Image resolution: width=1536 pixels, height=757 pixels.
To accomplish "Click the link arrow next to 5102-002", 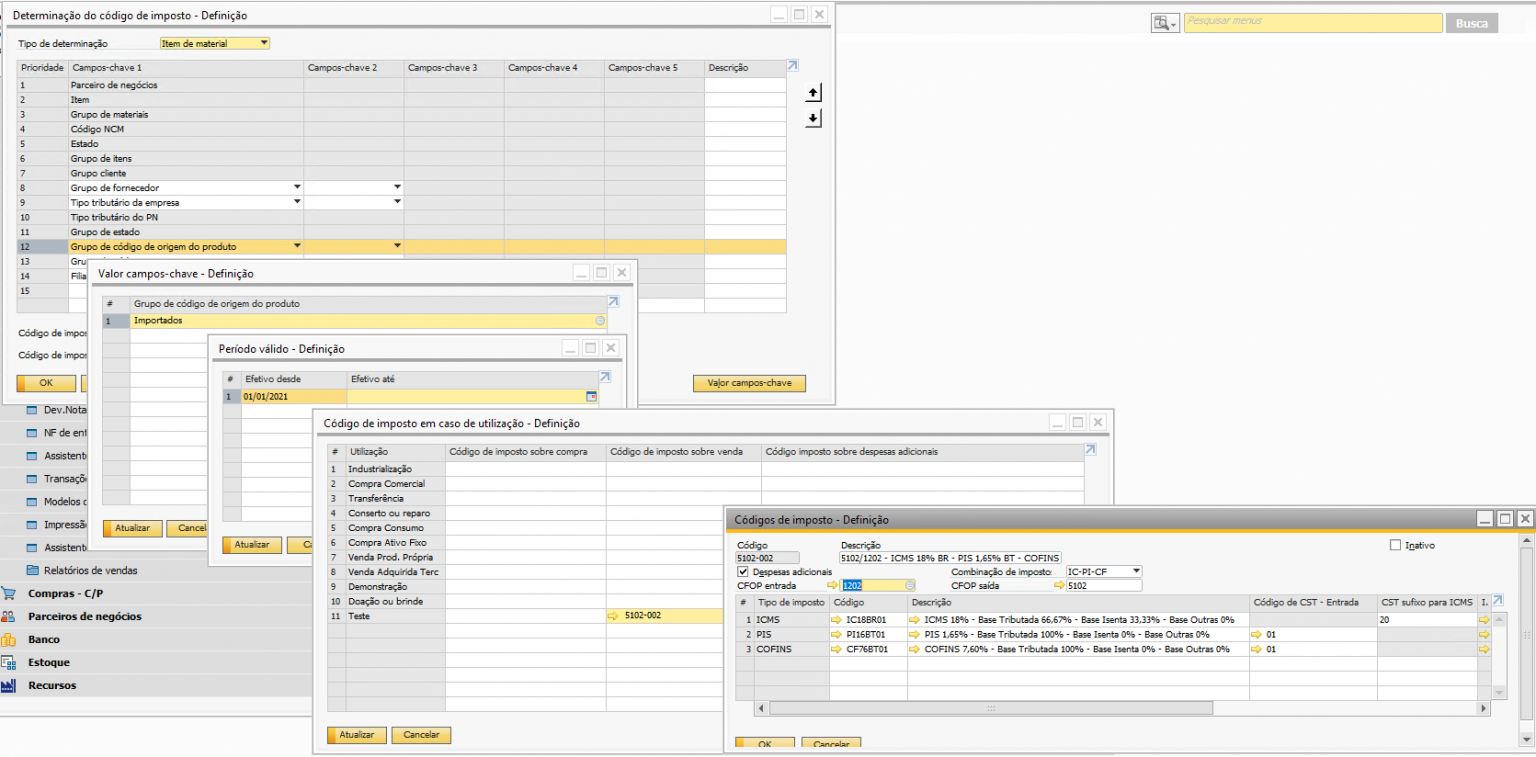I will point(612,617).
